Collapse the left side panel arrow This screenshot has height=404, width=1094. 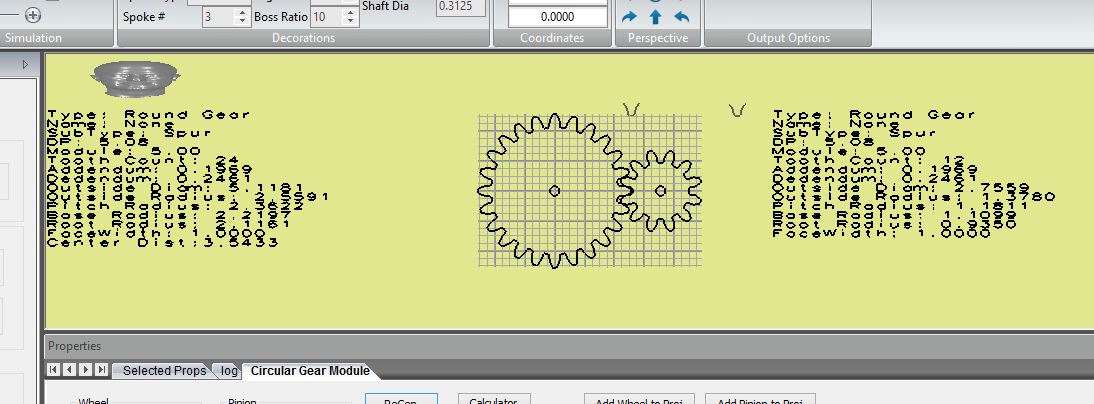(27, 63)
